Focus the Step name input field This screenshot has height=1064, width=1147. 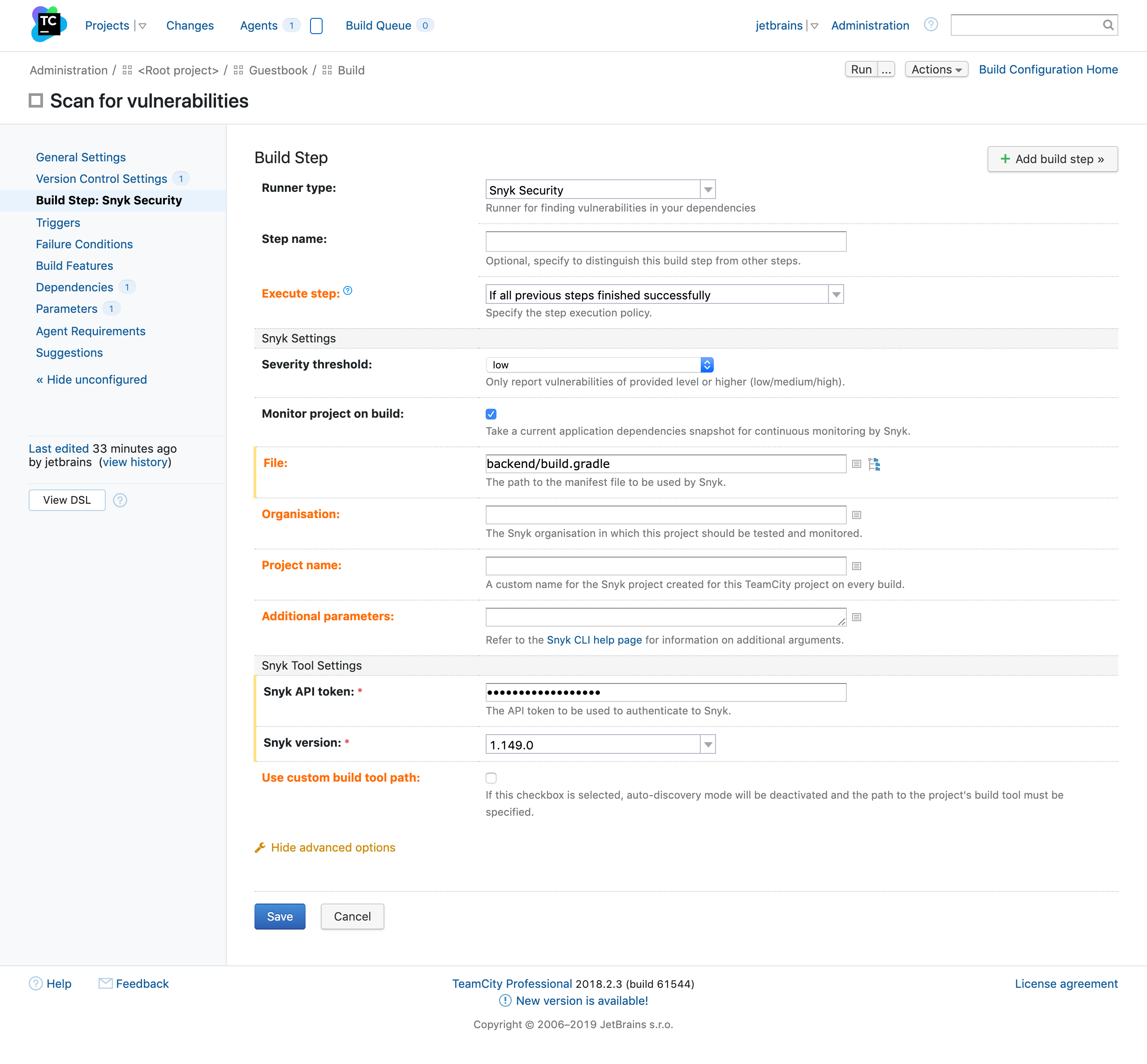[x=666, y=242]
